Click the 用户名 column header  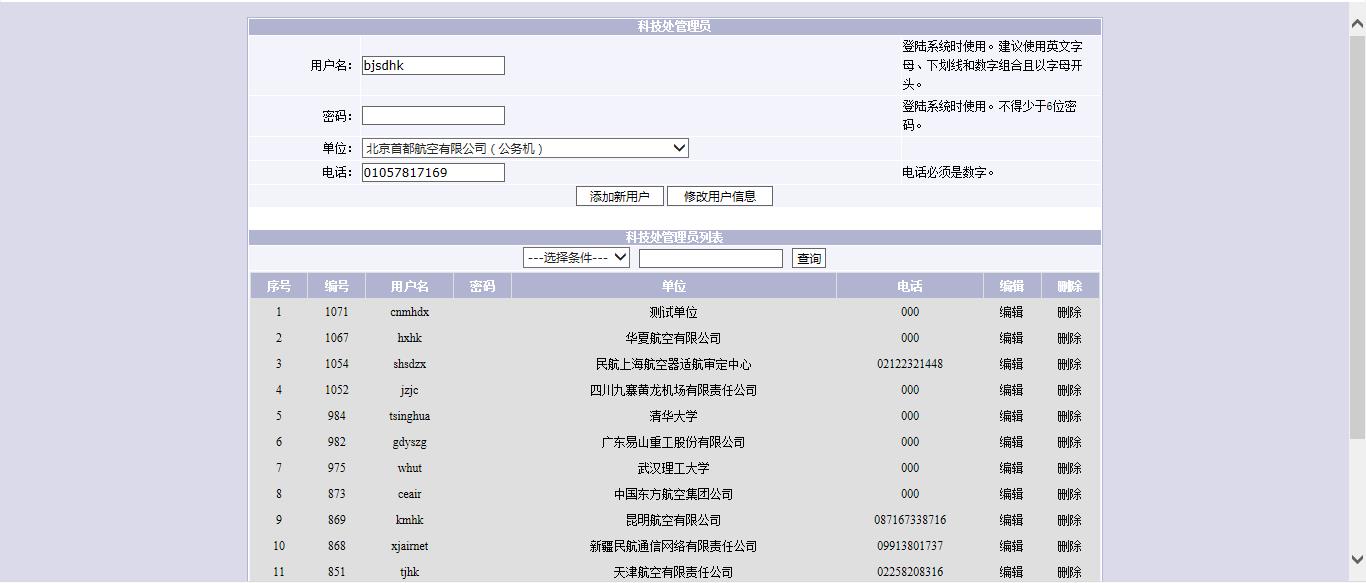[x=410, y=286]
